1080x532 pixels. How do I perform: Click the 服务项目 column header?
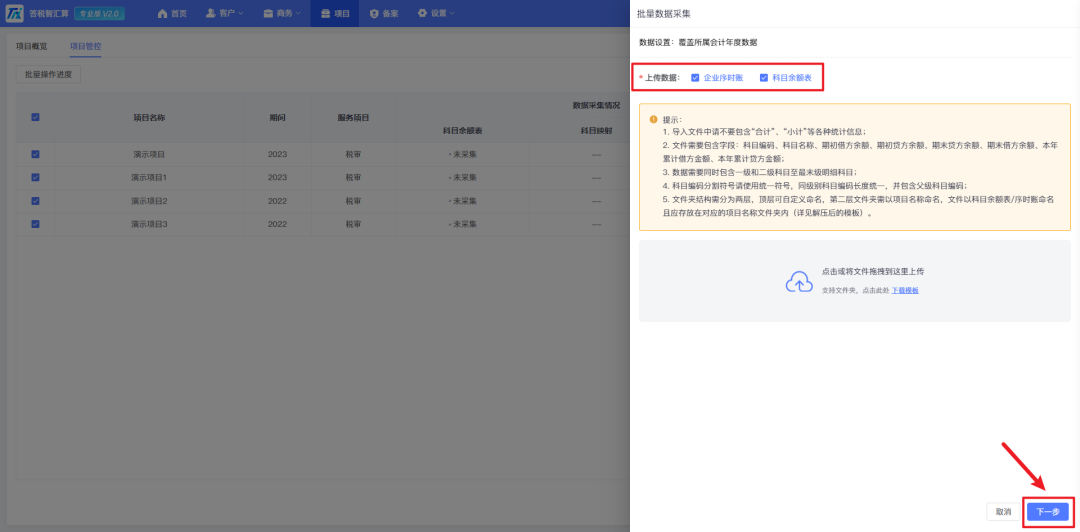point(353,117)
